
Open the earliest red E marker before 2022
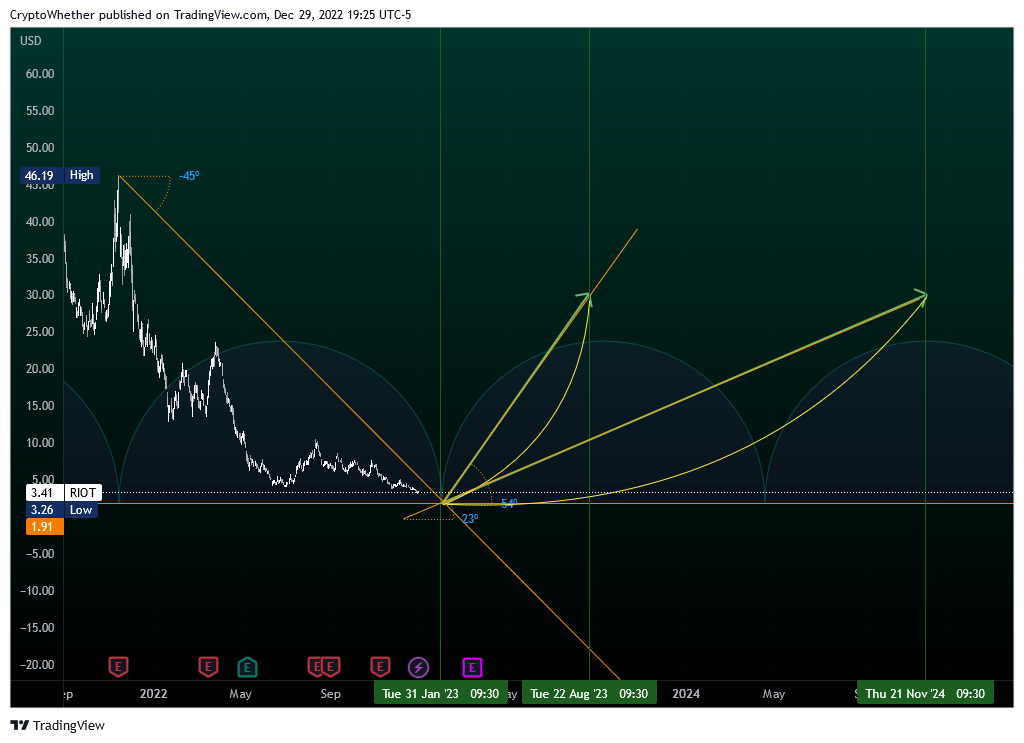click(118, 667)
